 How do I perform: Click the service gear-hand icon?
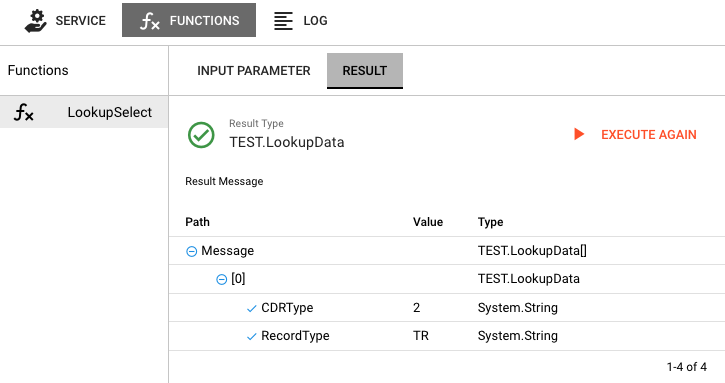coord(36,21)
